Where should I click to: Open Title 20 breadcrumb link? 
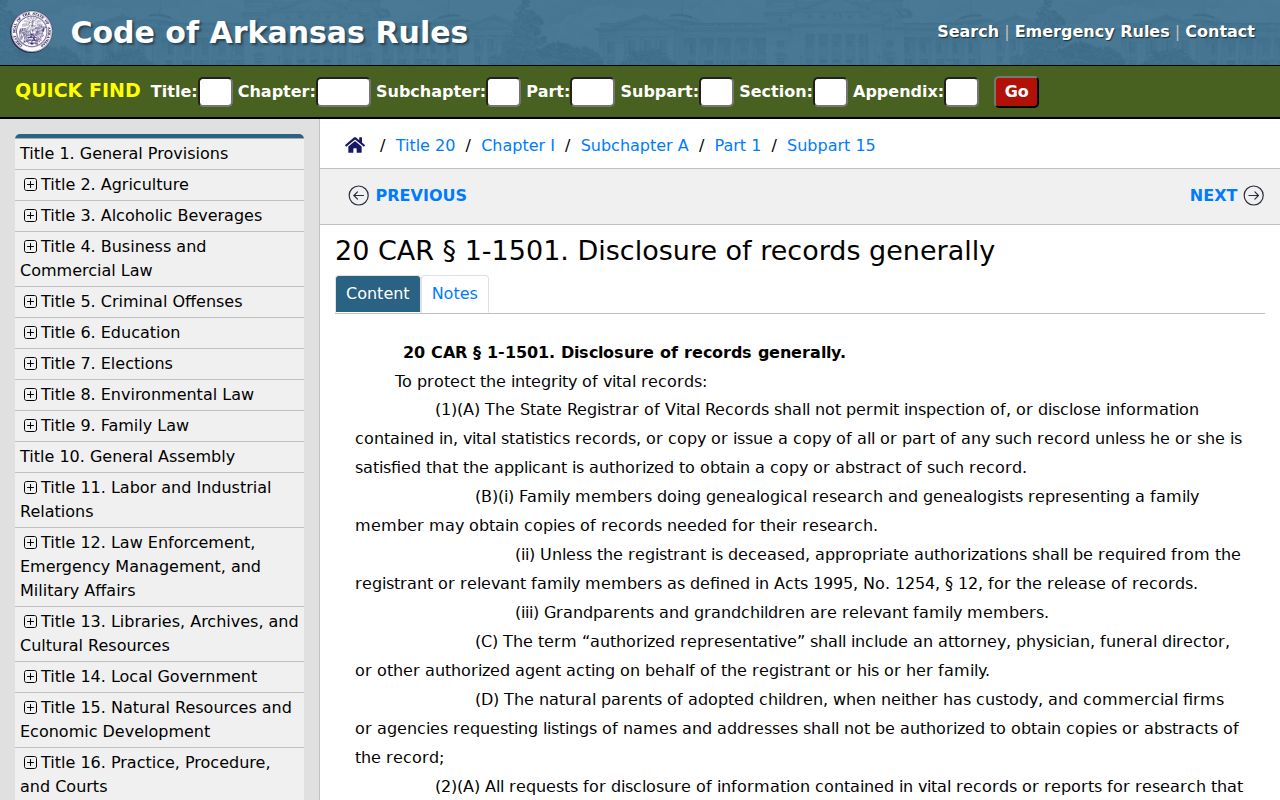[426, 145]
